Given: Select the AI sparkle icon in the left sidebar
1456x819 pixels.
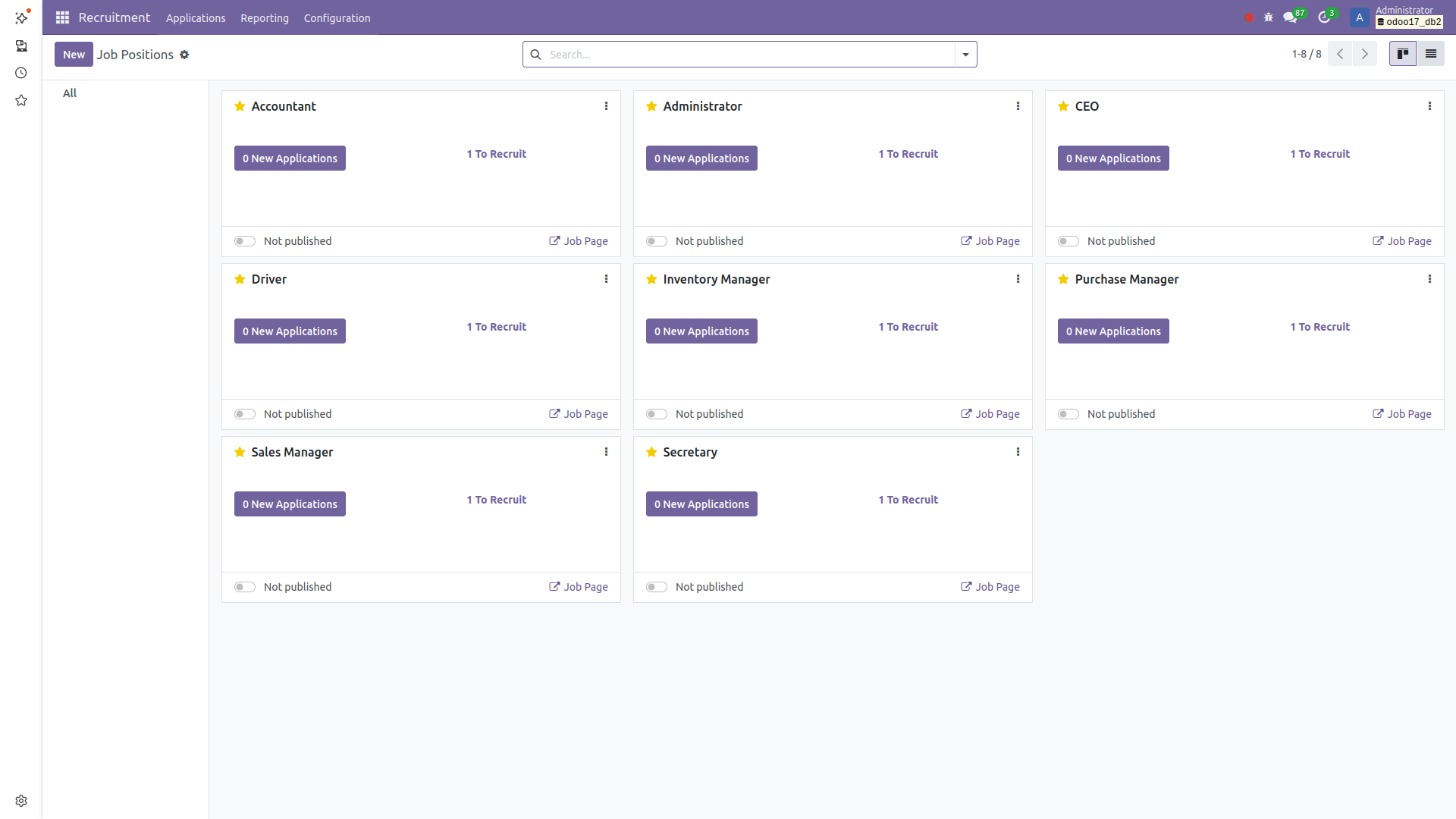Looking at the screenshot, I should tap(21, 17).
